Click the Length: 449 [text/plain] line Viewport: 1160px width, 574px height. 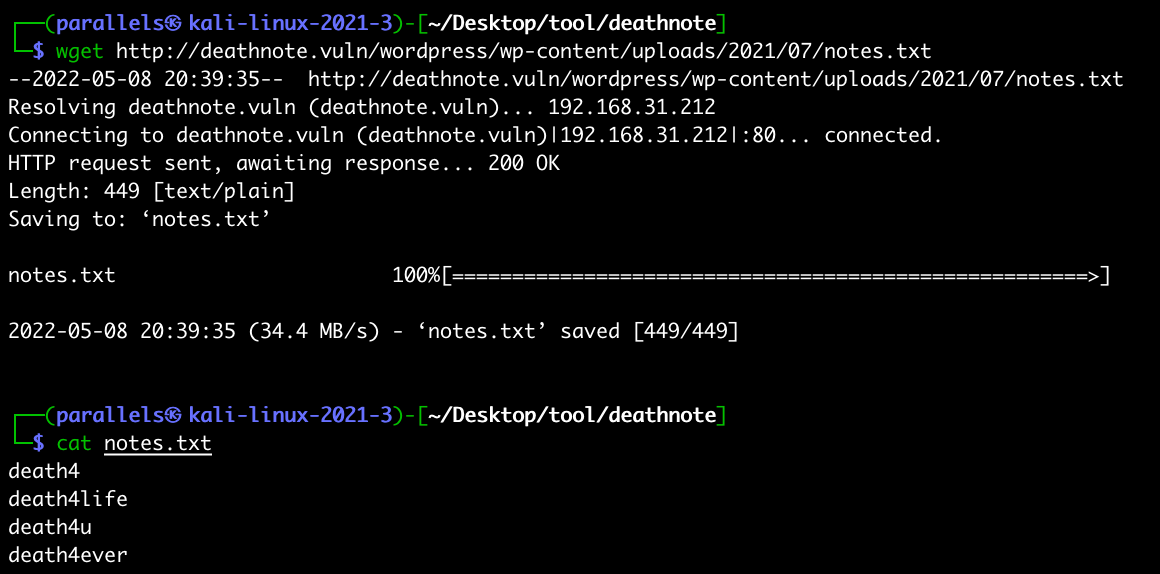click(x=151, y=191)
